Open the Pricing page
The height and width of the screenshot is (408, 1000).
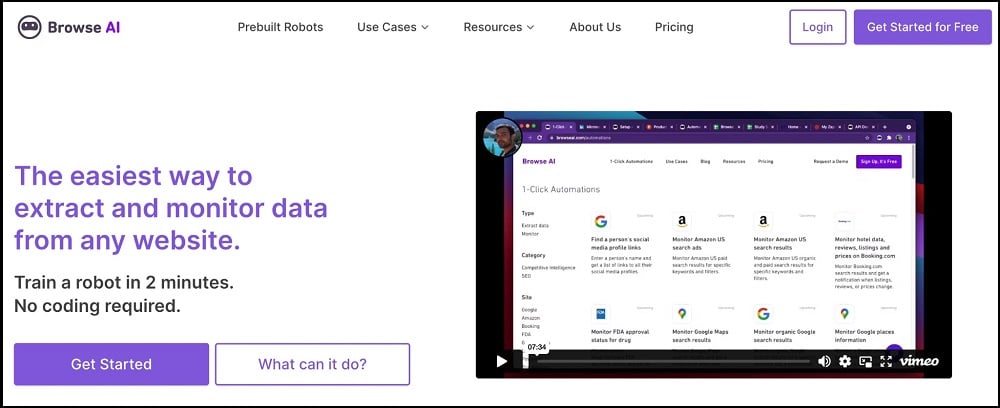[x=674, y=27]
